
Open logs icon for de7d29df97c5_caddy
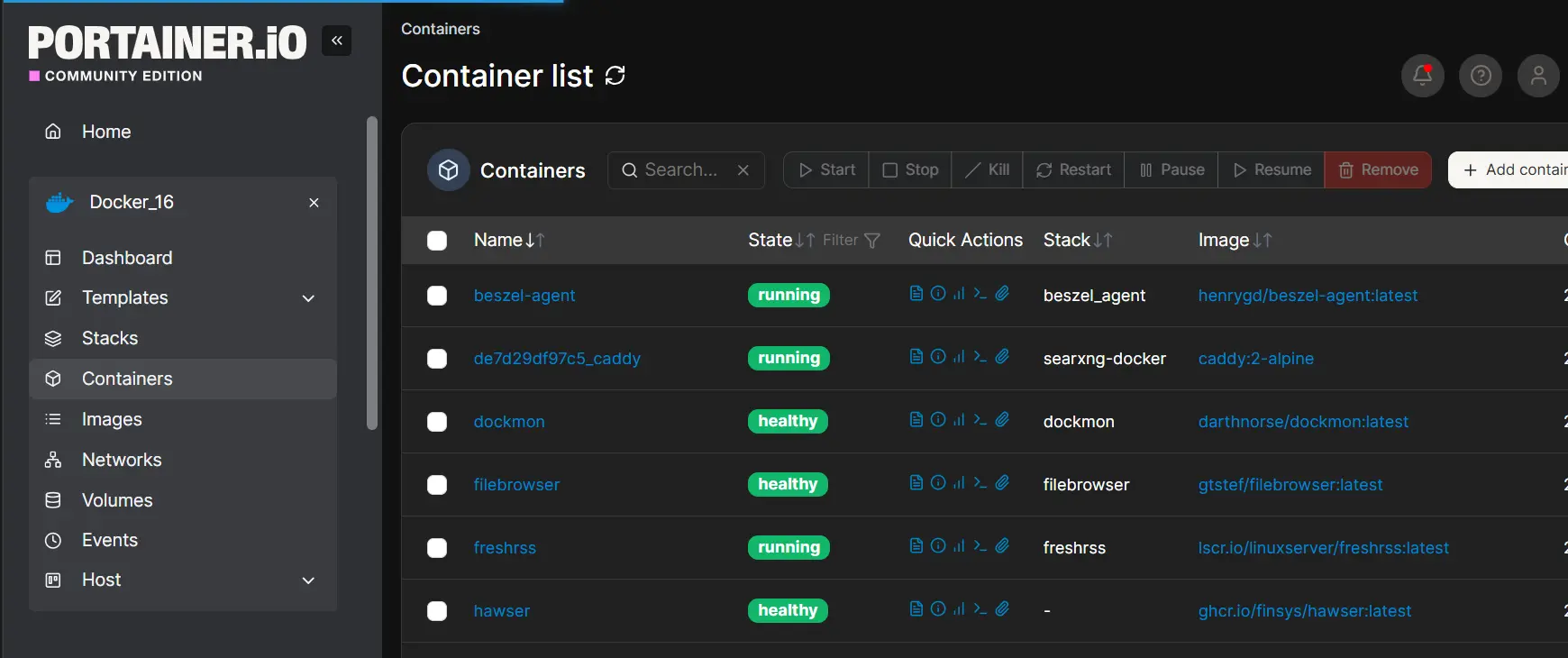916,356
